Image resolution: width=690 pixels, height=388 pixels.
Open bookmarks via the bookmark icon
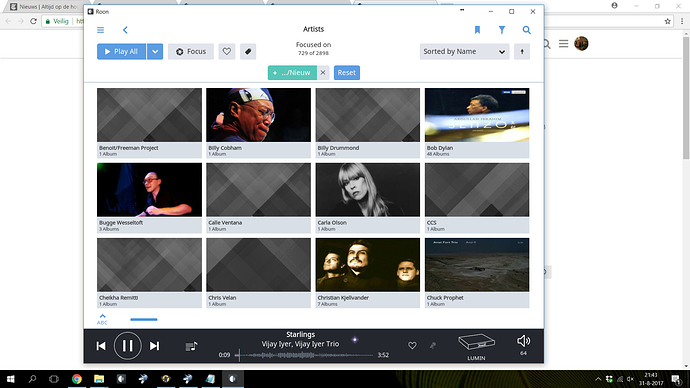477,30
